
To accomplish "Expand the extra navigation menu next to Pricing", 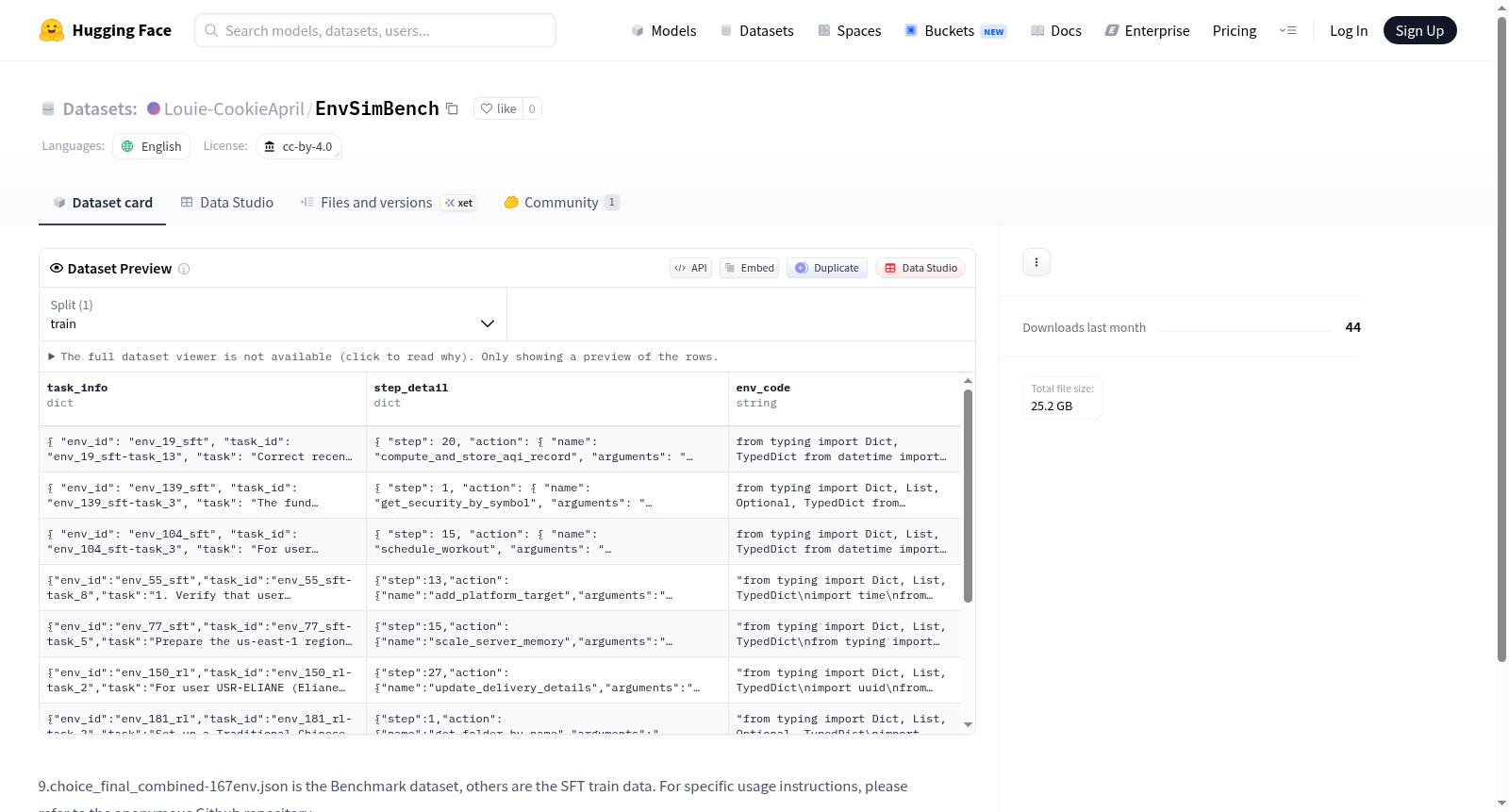I will (1287, 31).
